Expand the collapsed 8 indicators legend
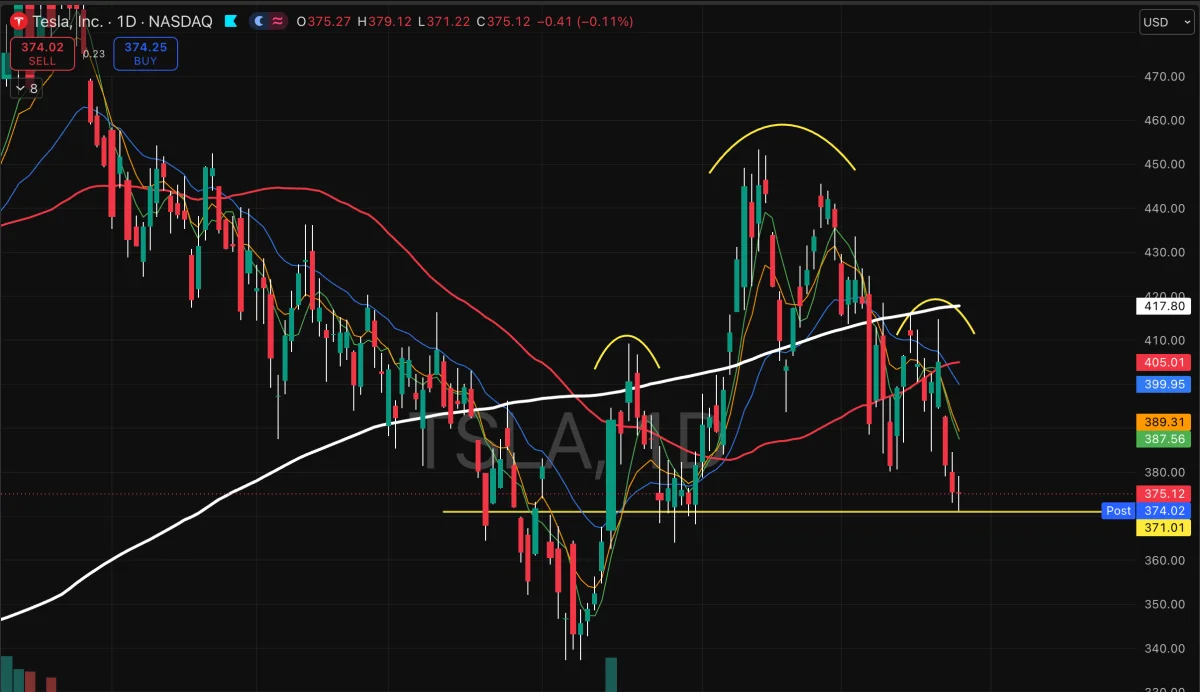1200x692 pixels. coord(25,88)
